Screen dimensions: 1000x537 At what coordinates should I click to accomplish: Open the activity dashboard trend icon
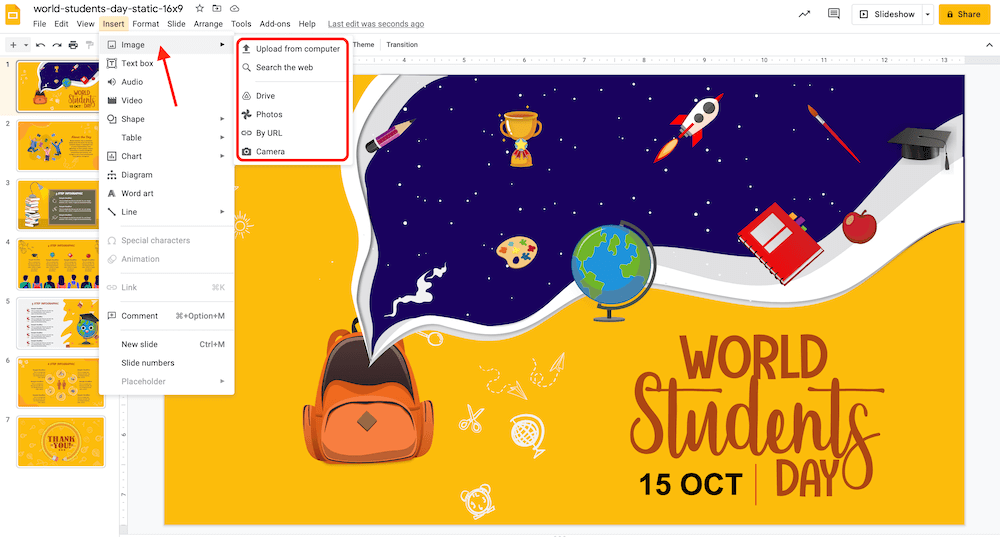(x=805, y=14)
